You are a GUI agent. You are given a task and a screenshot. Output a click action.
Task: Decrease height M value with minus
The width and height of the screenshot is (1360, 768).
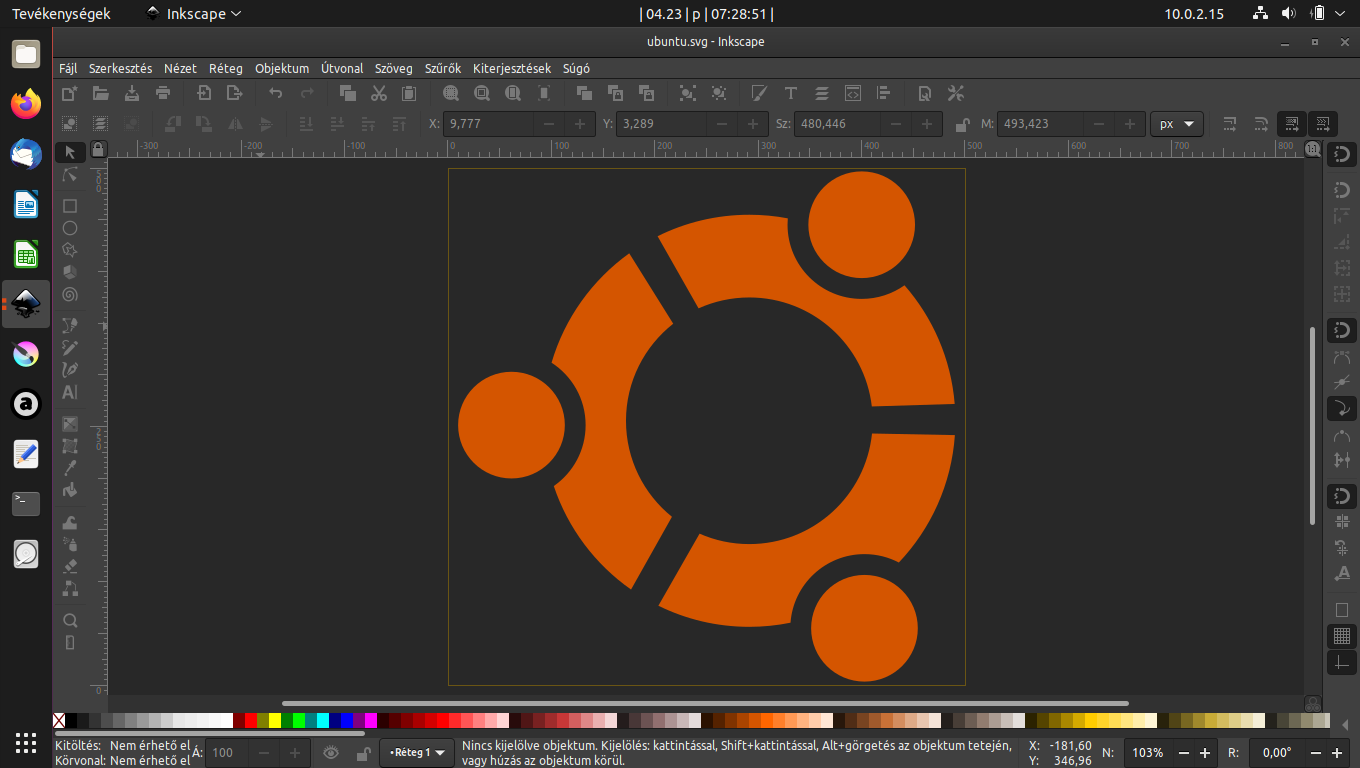tap(1099, 124)
